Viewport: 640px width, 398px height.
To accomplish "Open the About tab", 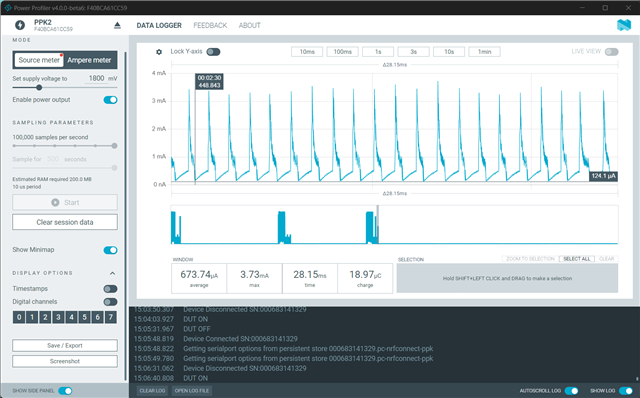I will click(249, 25).
